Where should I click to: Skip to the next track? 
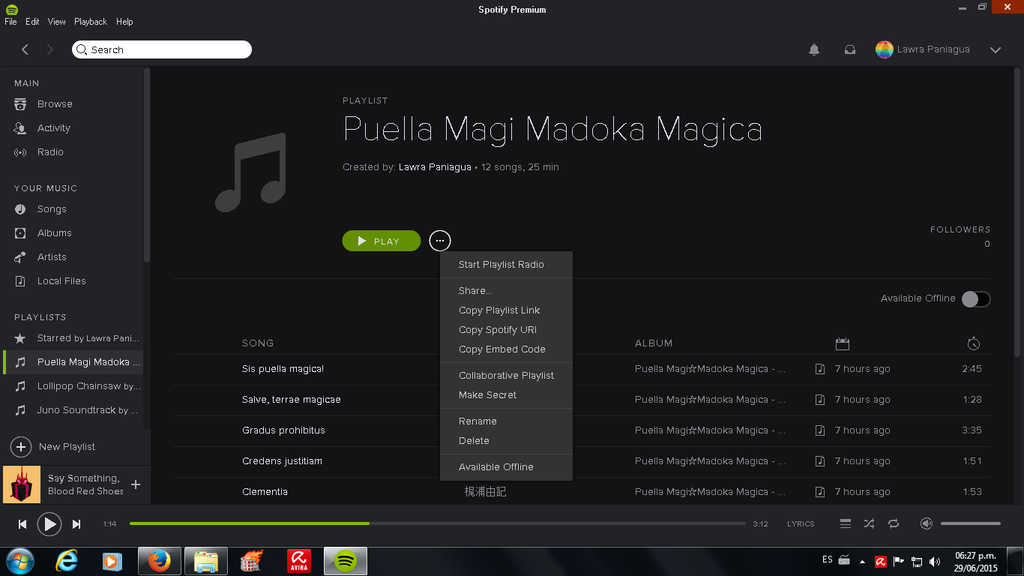tap(76, 524)
